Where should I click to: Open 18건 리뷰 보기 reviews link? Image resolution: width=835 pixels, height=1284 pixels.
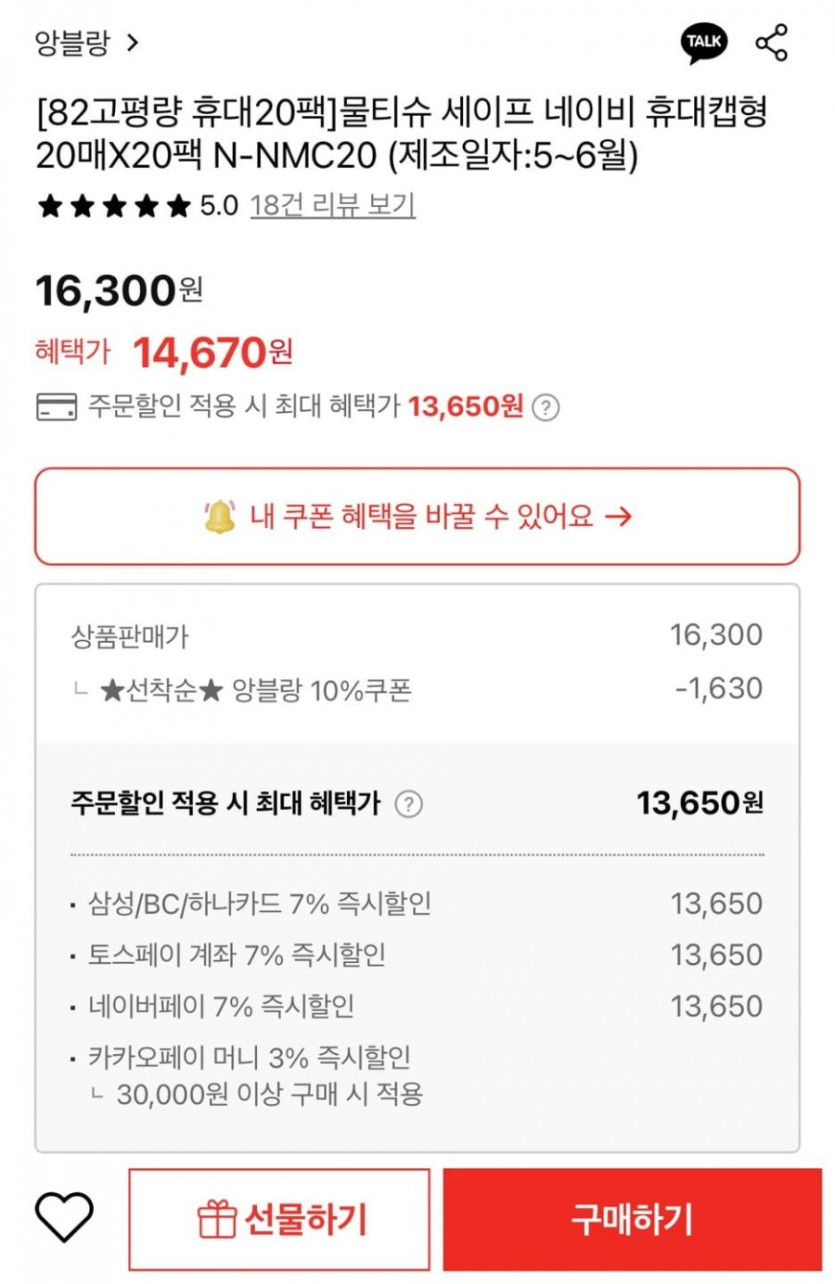pos(332,206)
